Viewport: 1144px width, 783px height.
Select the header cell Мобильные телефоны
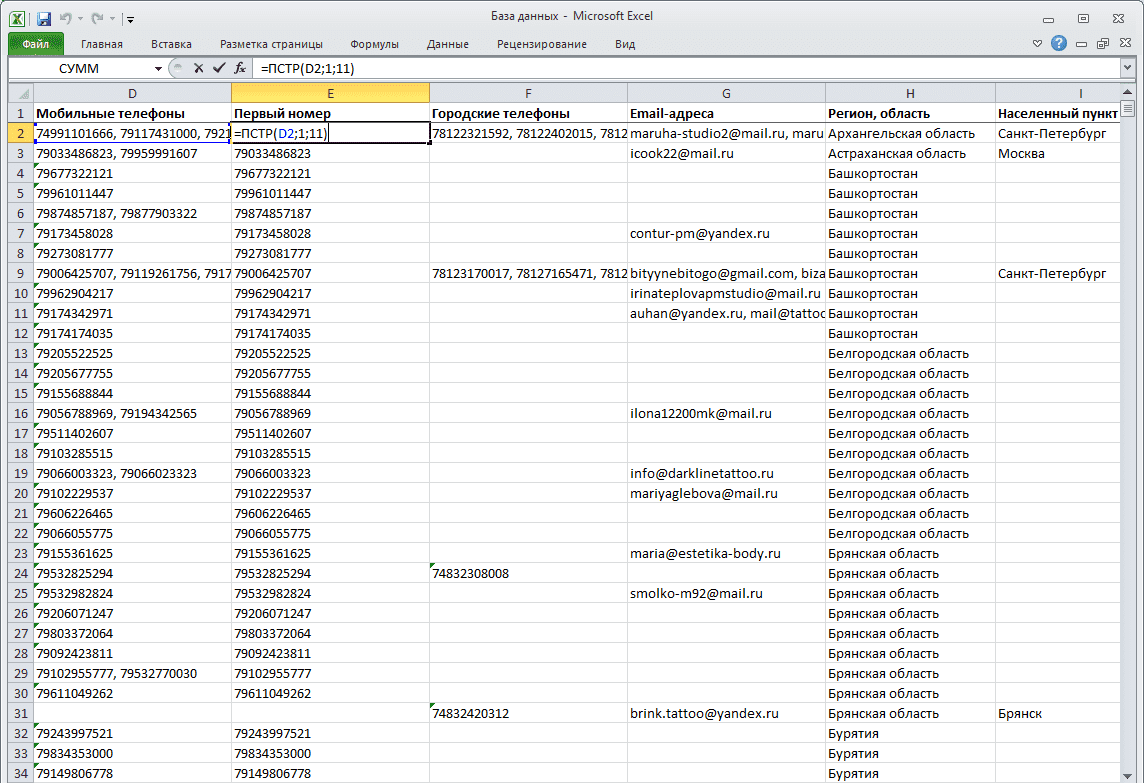[x=132, y=113]
